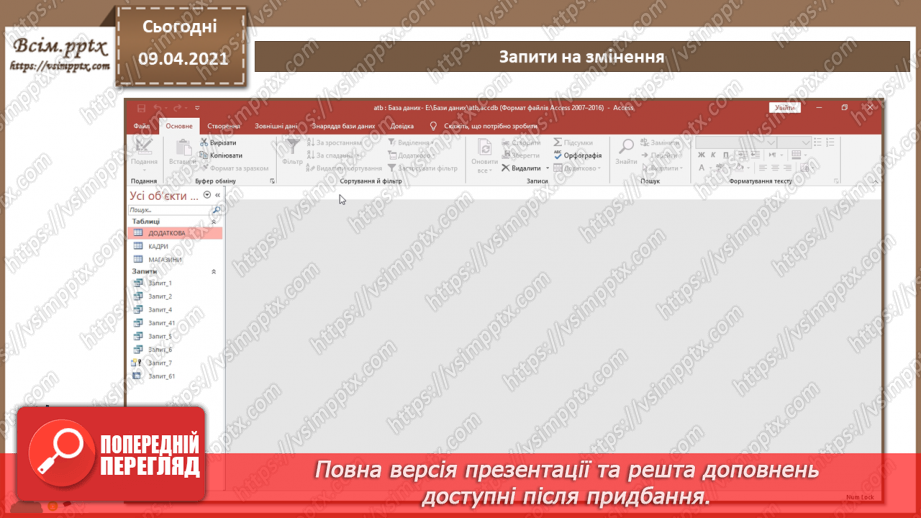Click the gridlines icon in text formatting
The image size is (921, 518).
click(796, 156)
